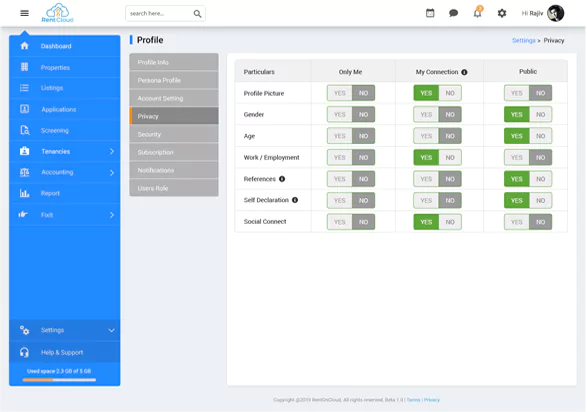Click the Screening document search icon
The image size is (587, 412).
tap(25, 130)
